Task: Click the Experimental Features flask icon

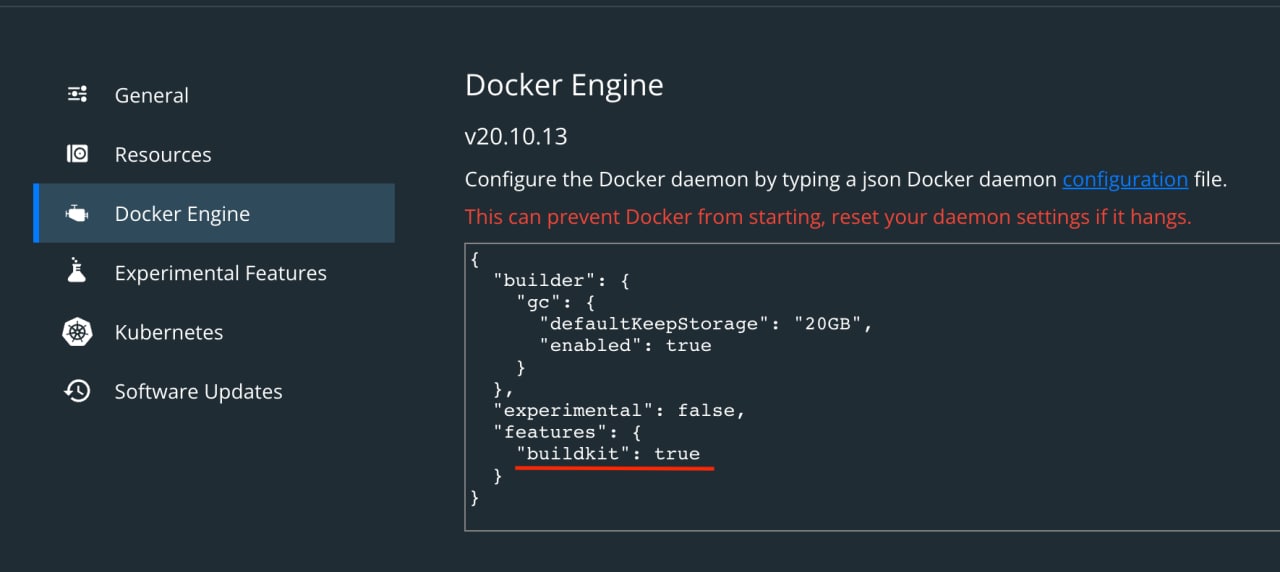Action: click(77, 272)
